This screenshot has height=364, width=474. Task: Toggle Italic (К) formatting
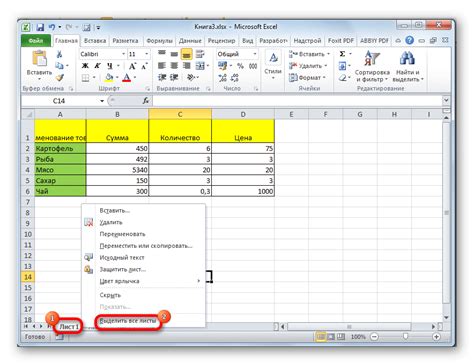97,66
